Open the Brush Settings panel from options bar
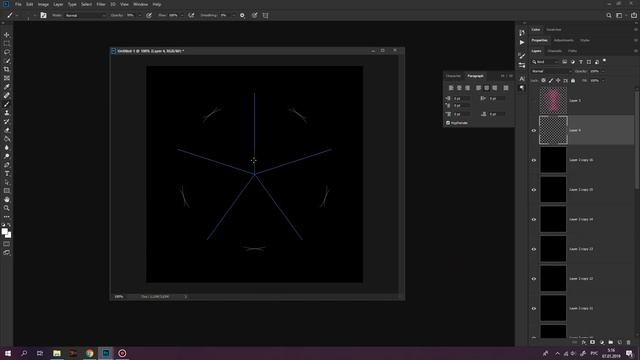 coord(43,15)
